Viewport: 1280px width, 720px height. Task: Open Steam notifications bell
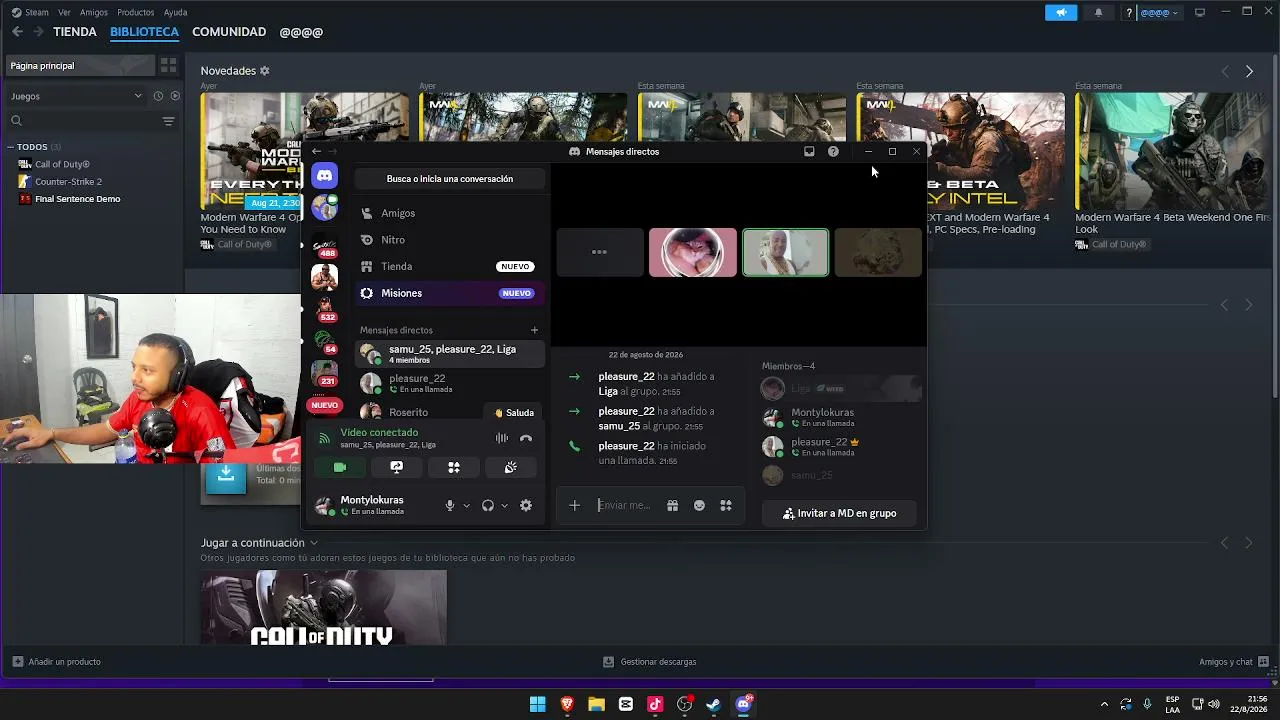(x=1098, y=13)
